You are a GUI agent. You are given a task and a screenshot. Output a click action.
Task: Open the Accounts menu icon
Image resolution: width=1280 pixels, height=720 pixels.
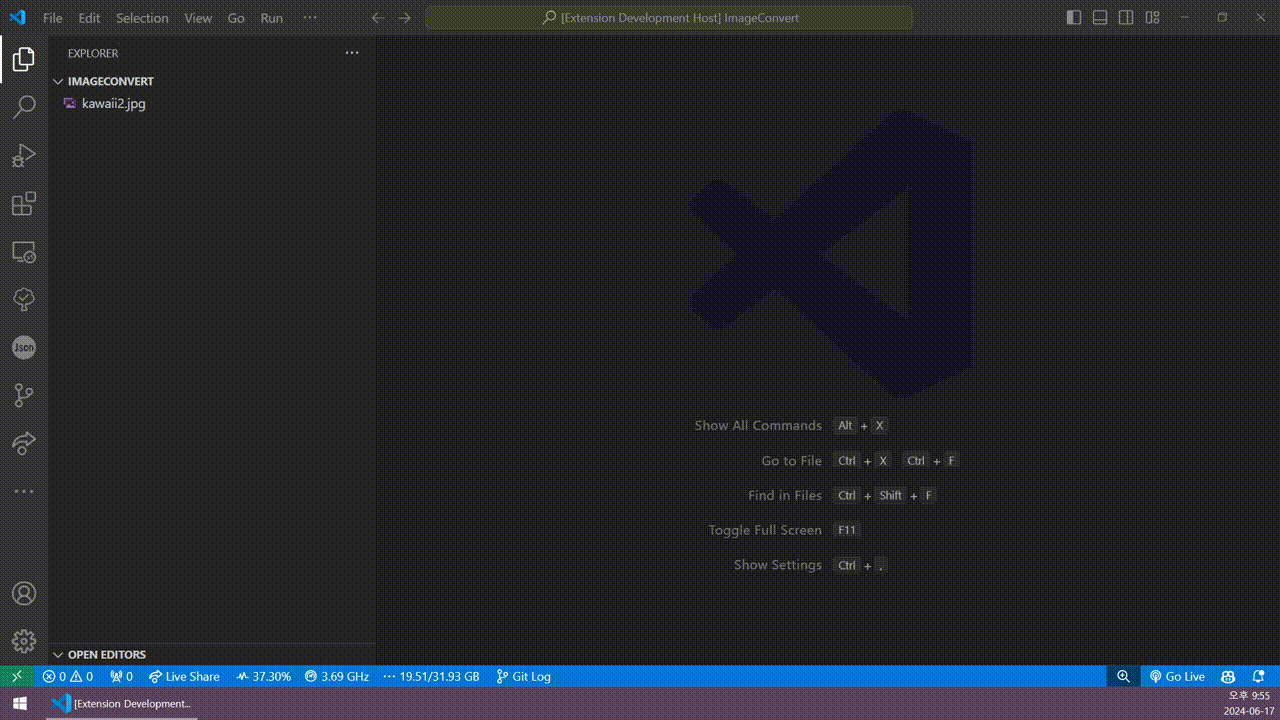24,594
